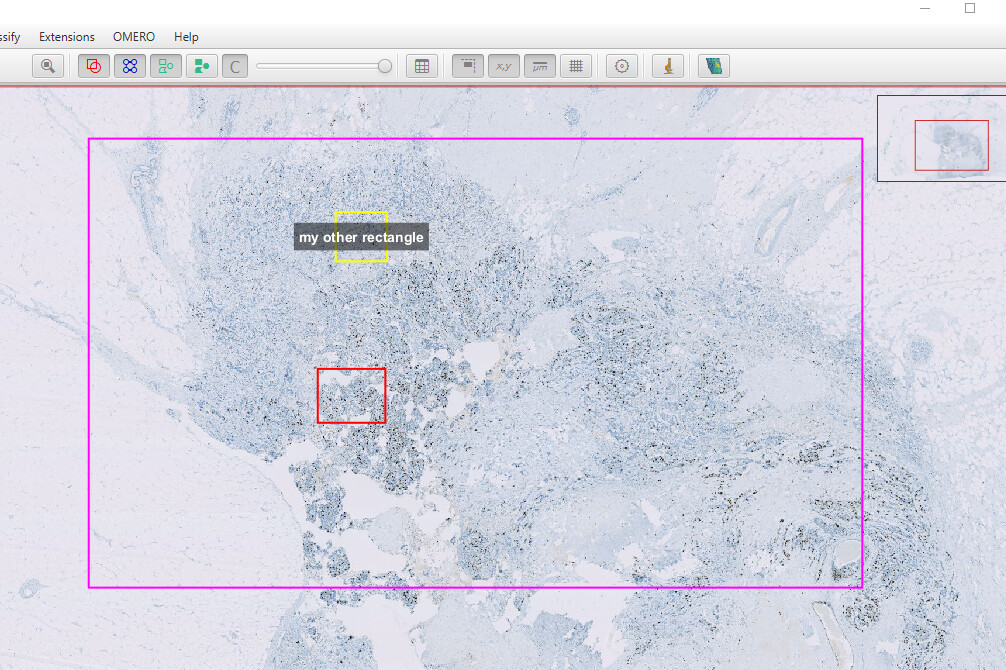Enable selection mode
Viewport: 1006px width, 670px height.
pos(467,65)
